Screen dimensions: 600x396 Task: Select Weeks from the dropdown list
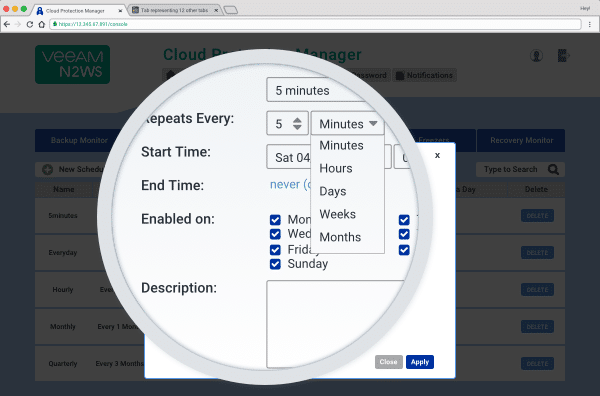coord(338,214)
